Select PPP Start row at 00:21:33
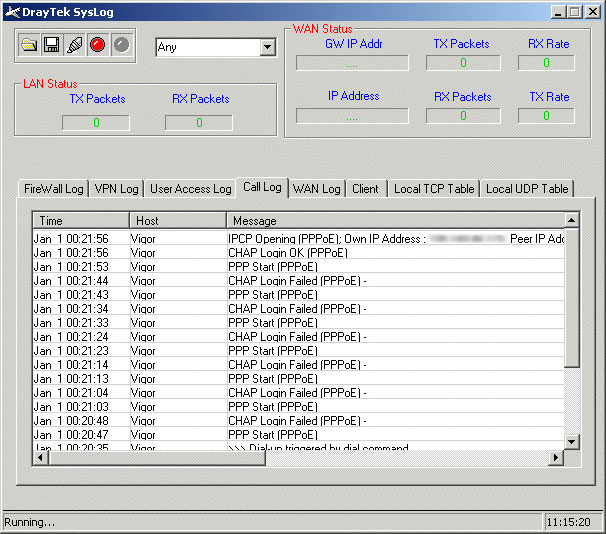The image size is (606, 534). pyautogui.click(x=298, y=323)
